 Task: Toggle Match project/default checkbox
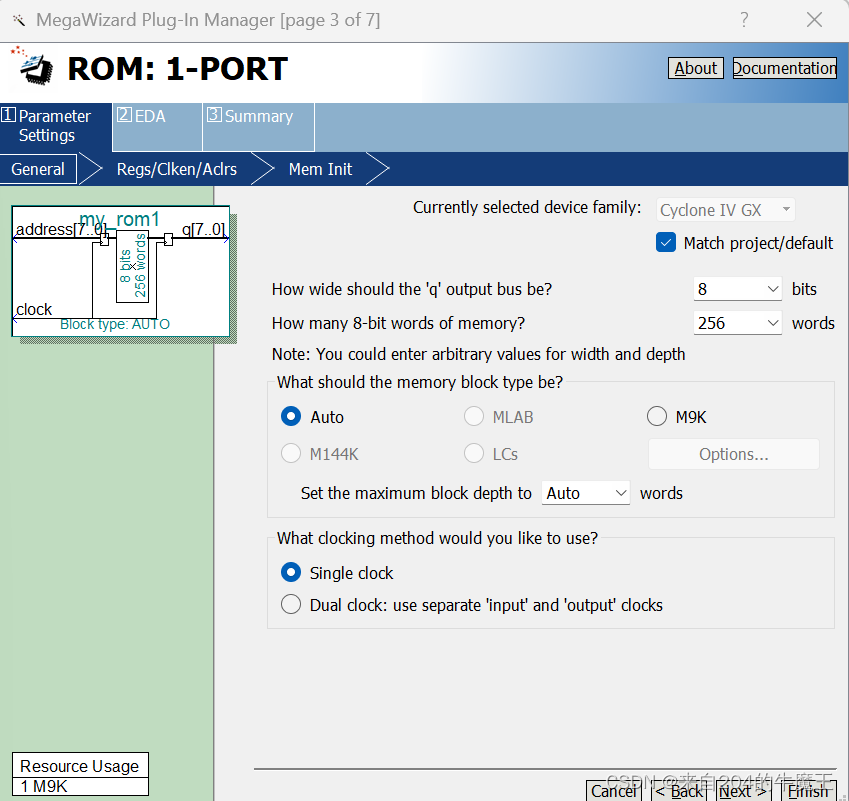[x=665, y=243]
